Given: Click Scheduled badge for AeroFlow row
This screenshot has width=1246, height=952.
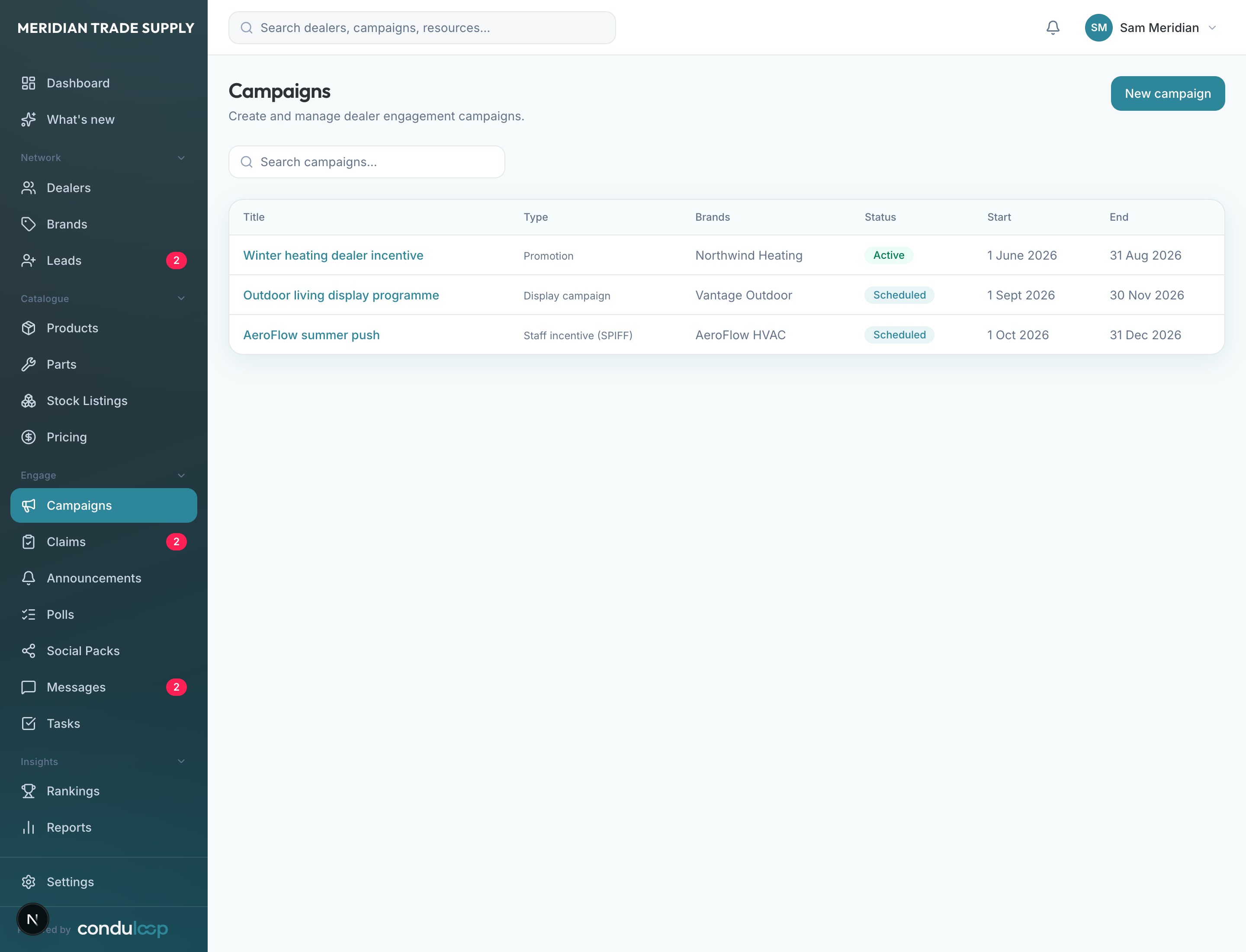Looking at the screenshot, I should coord(899,335).
